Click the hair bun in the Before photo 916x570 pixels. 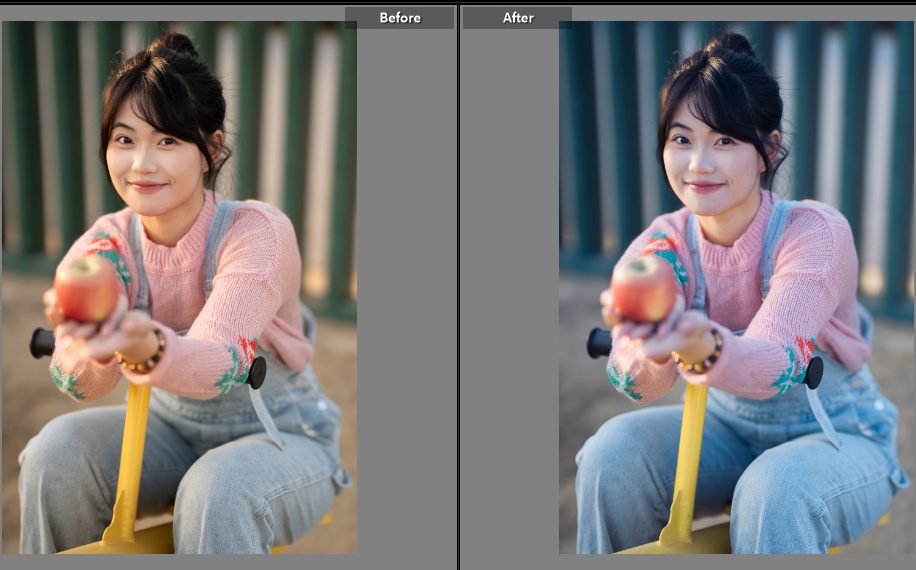[176, 44]
